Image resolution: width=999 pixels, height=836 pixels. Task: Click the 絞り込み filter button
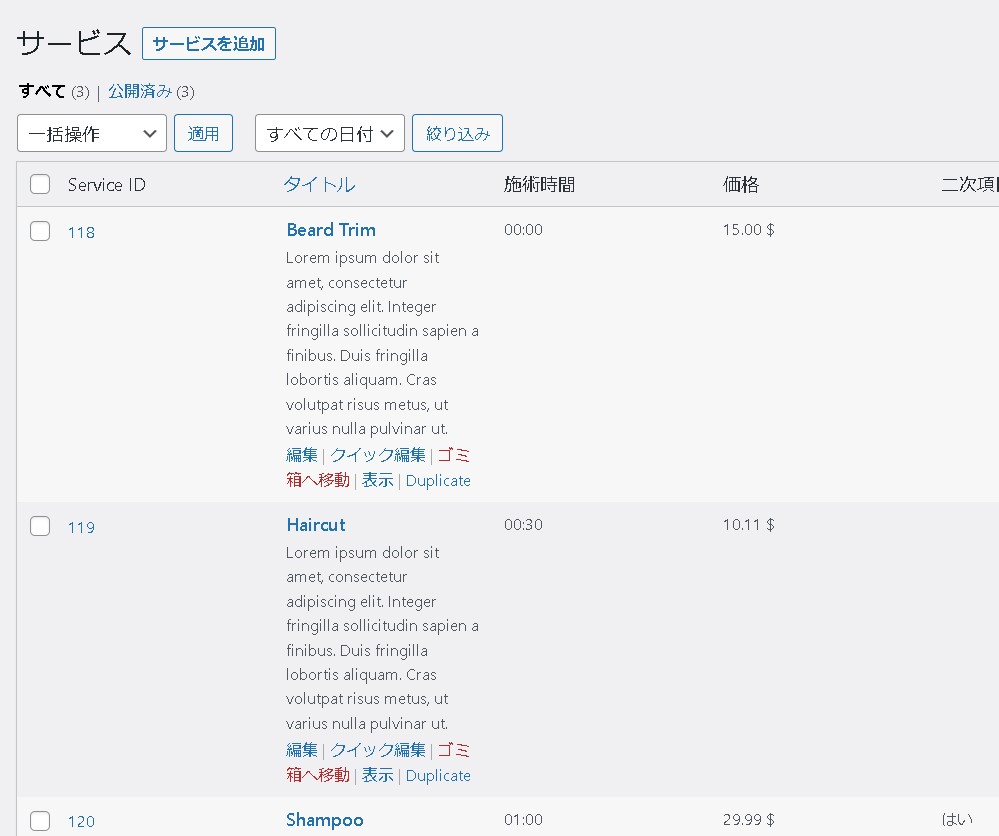(457, 133)
